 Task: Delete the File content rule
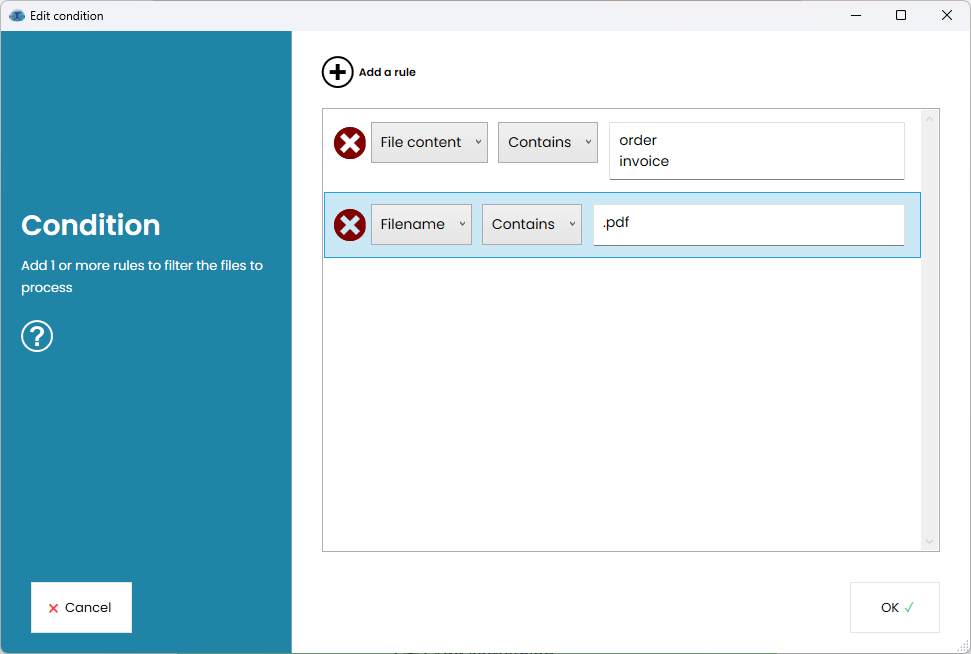point(349,143)
